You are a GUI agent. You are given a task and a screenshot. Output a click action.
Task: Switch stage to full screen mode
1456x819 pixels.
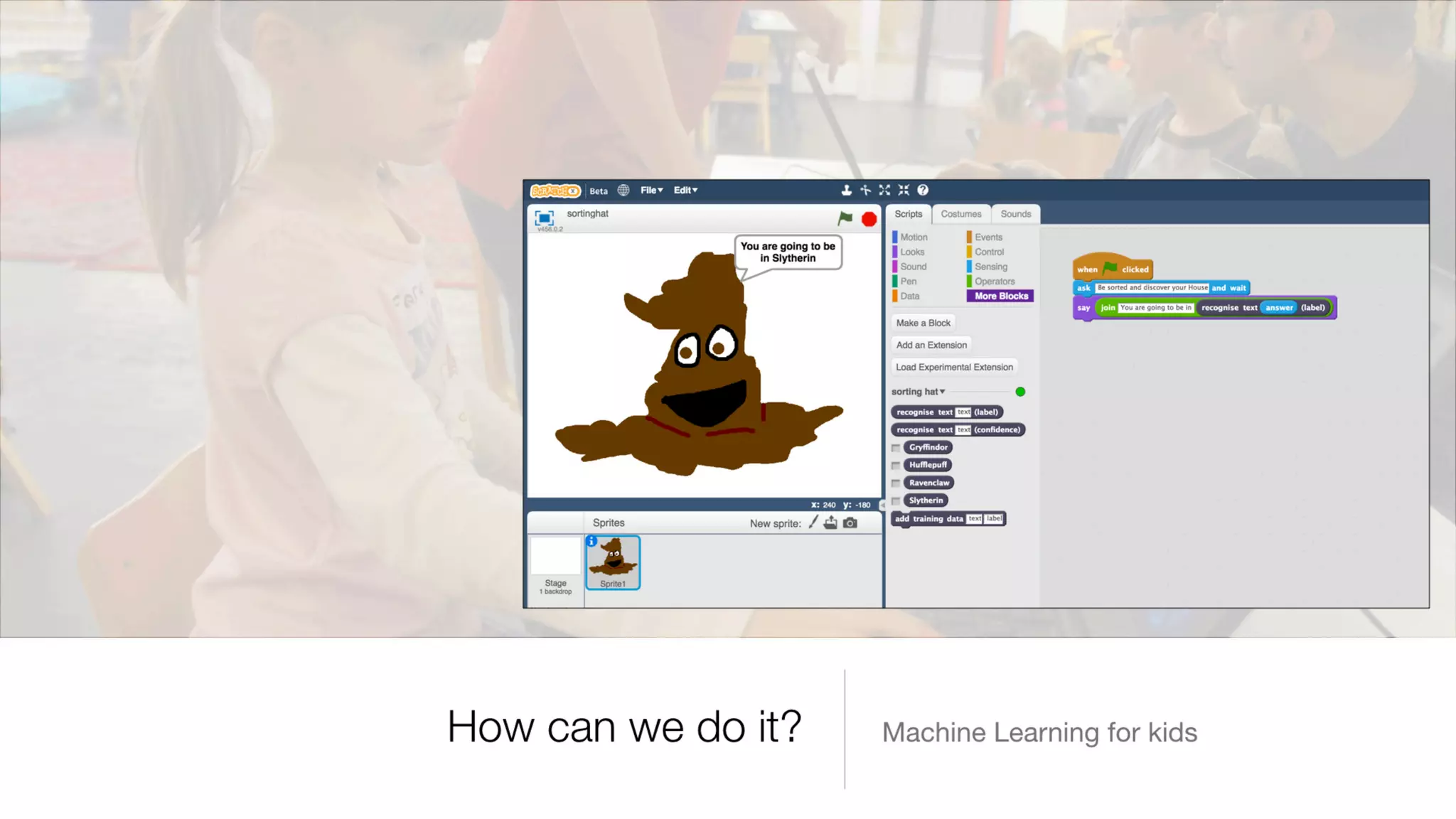(544, 218)
